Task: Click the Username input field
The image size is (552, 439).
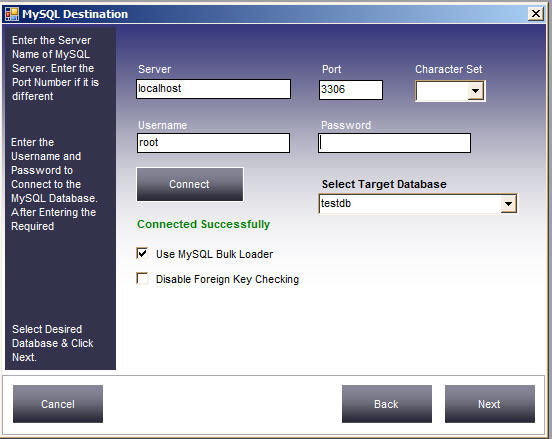Action: coord(213,143)
